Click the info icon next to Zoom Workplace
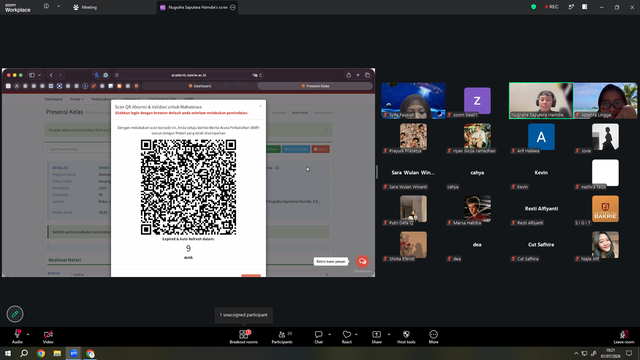Viewport: 640px width, 360px height. click(x=47, y=7)
